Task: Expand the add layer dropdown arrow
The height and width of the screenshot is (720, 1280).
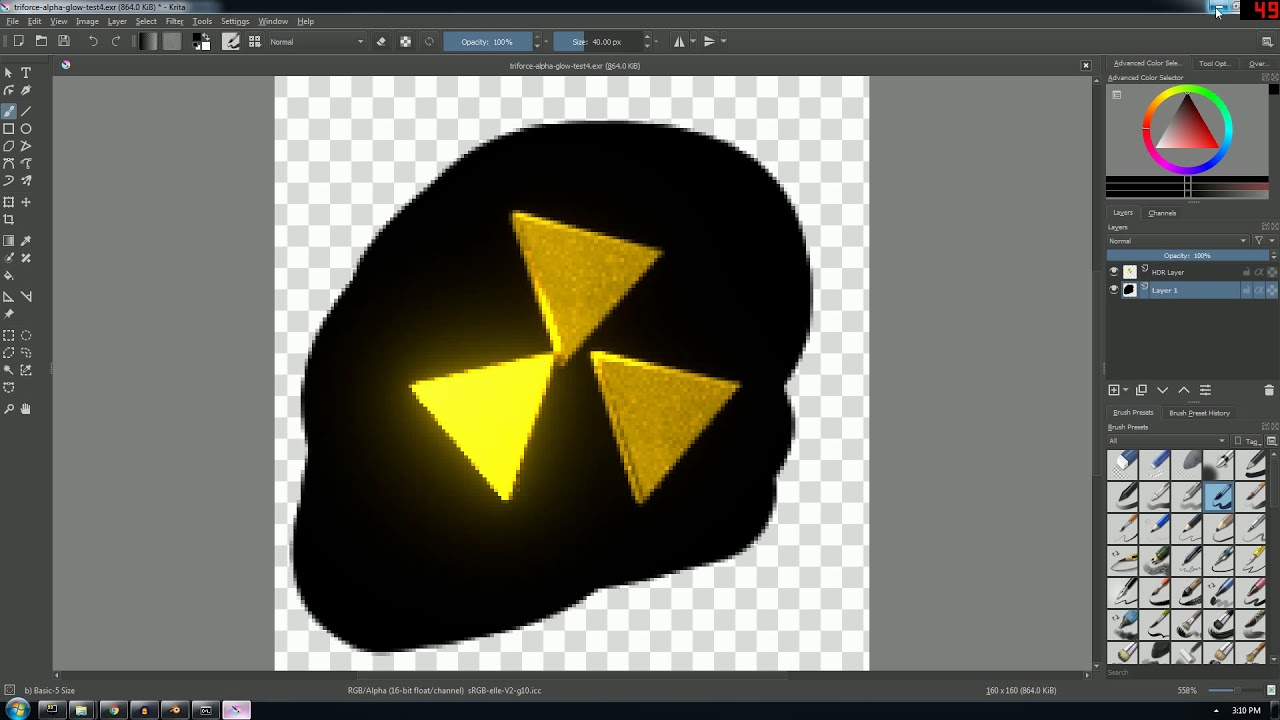Action: coord(1126,390)
